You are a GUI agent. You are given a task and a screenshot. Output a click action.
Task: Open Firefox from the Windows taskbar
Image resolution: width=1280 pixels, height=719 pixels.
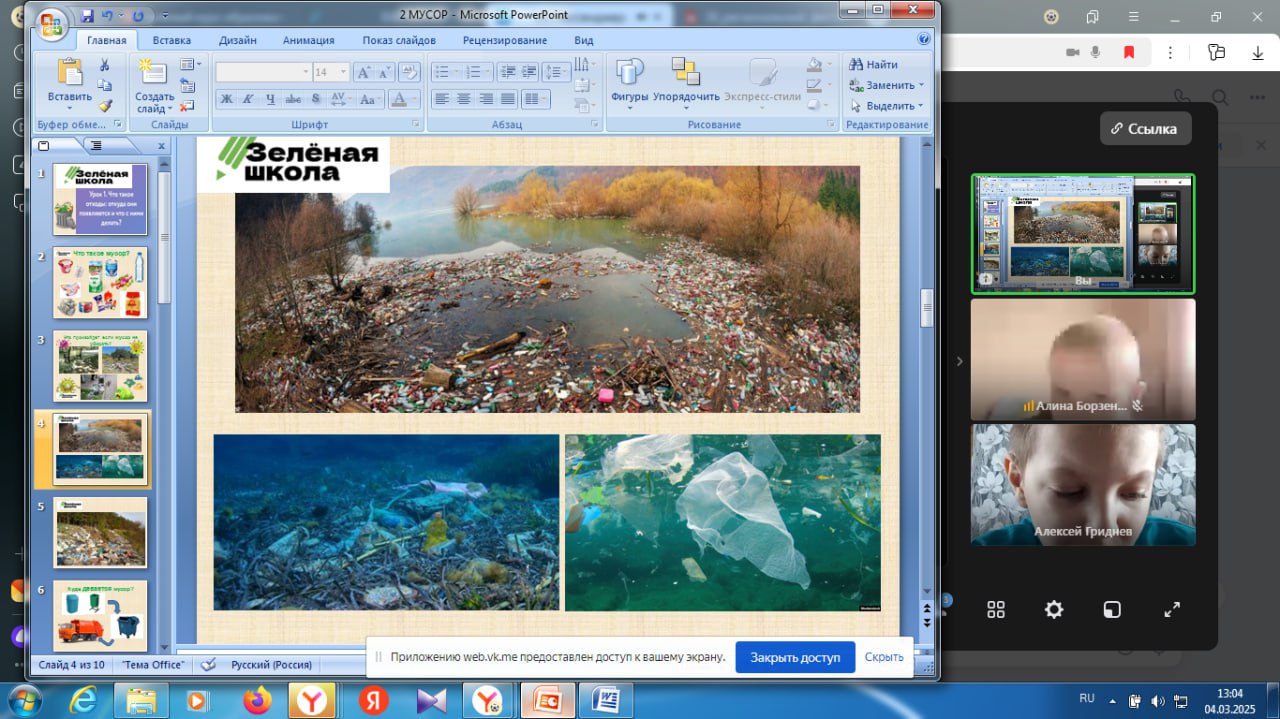(256, 700)
